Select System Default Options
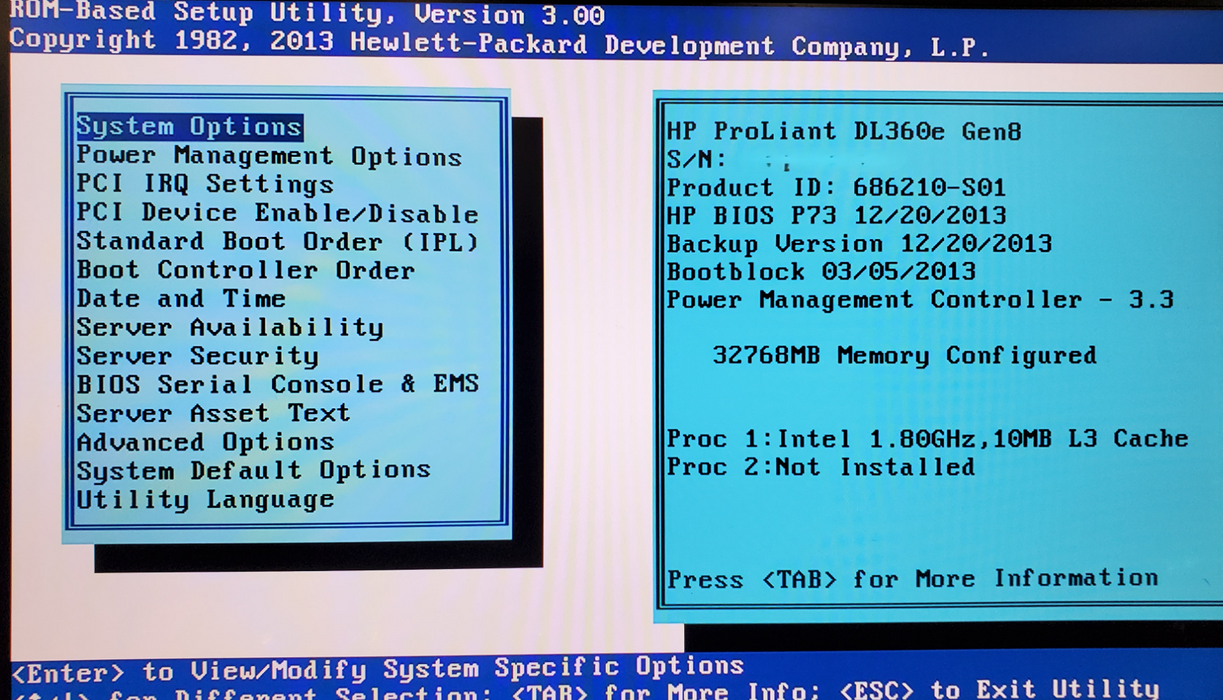1223x700 pixels. (253, 470)
